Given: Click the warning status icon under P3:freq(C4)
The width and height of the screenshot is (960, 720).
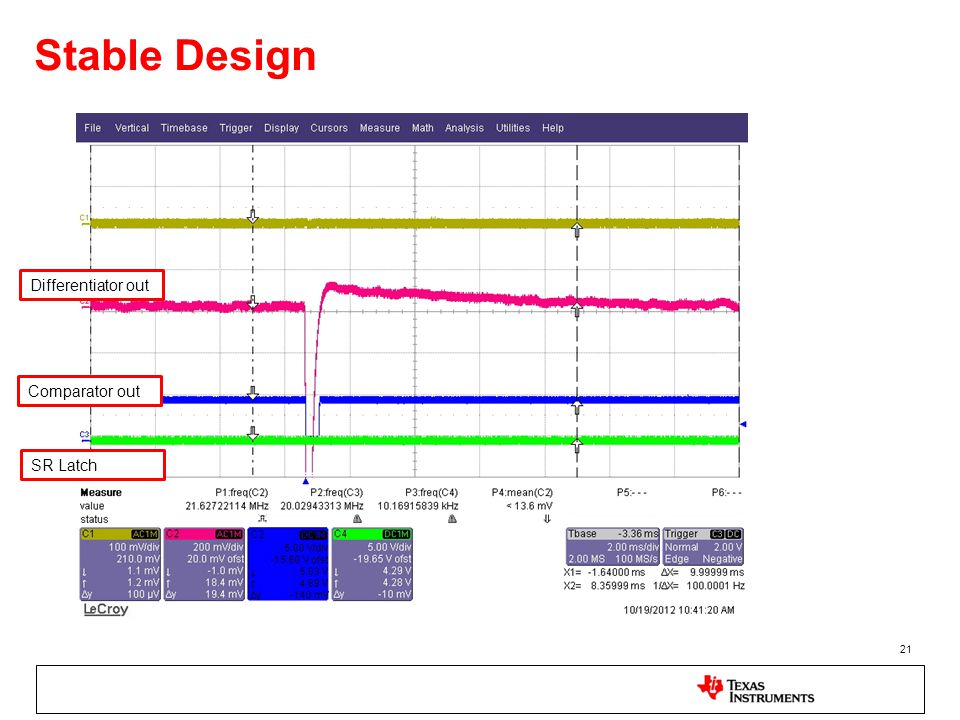Looking at the screenshot, I should point(452,519).
